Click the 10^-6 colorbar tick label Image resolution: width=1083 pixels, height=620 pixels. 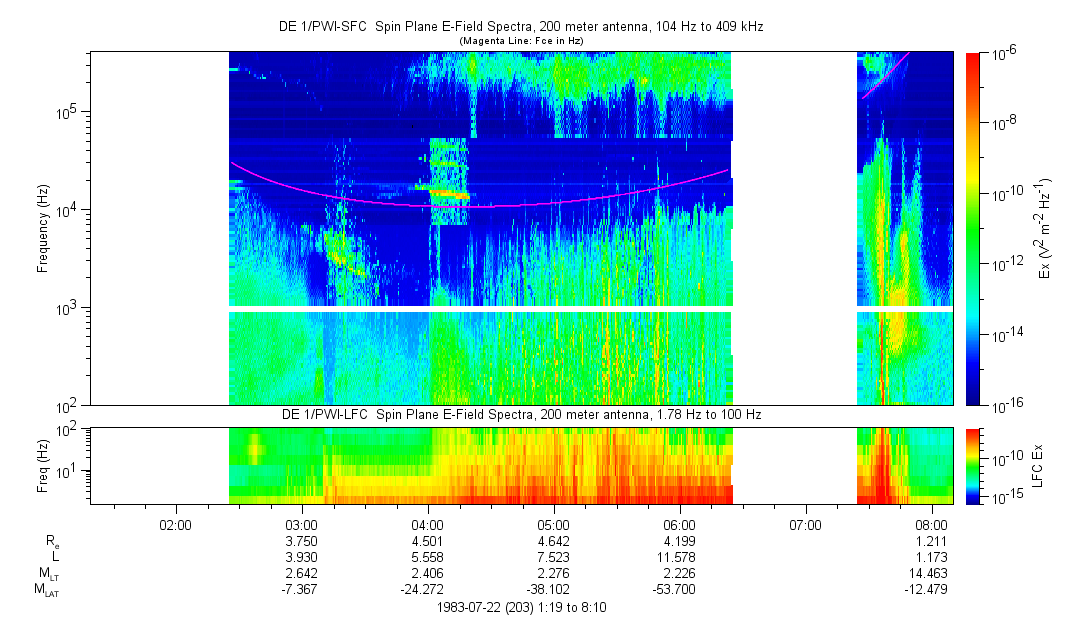coord(1005,53)
